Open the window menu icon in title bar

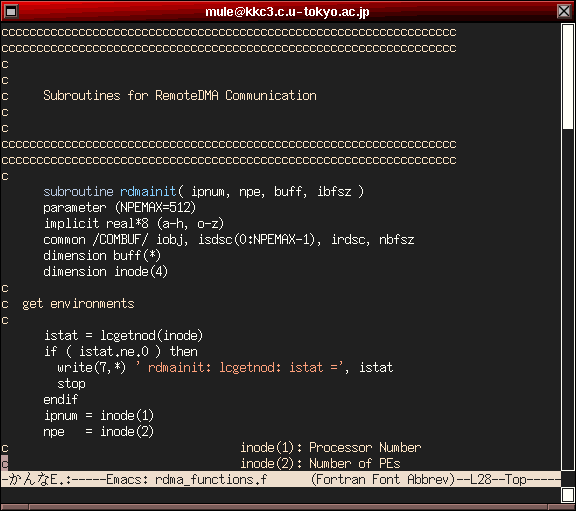click(x=11, y=11)
